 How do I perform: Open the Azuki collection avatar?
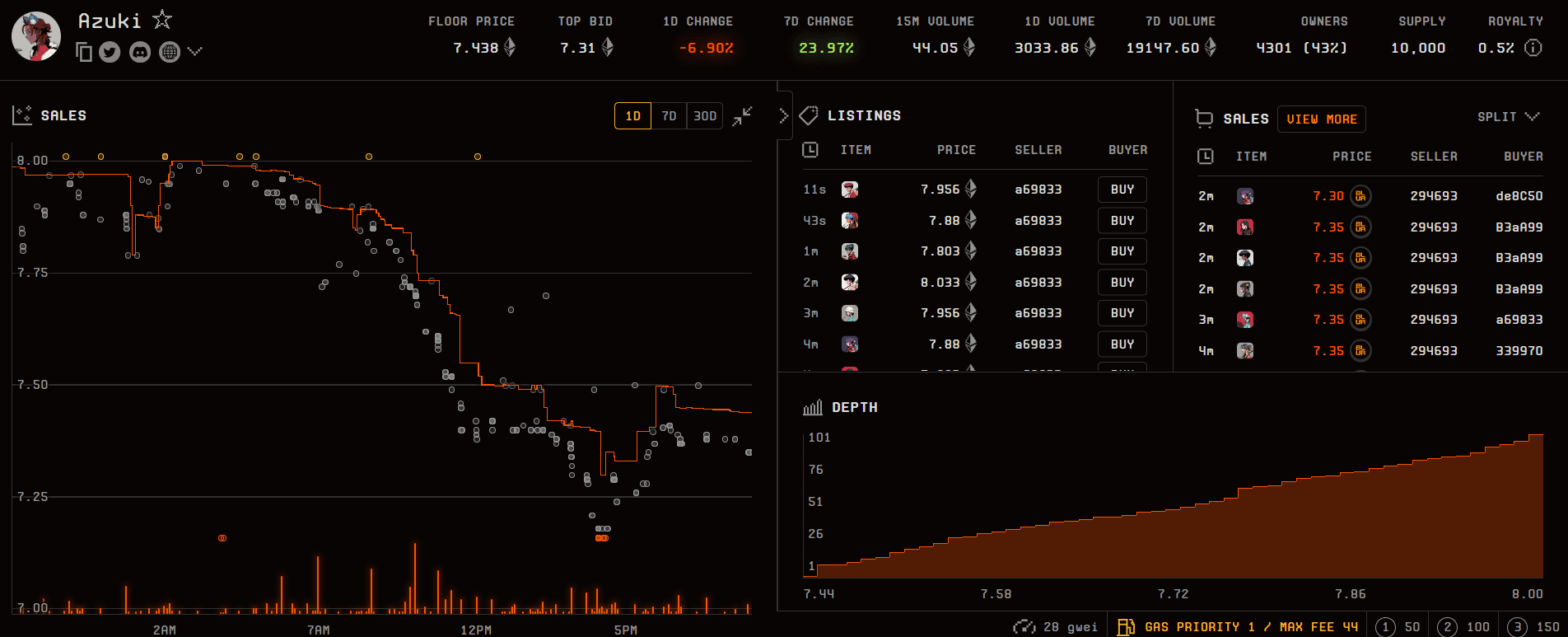[x=36, y=36]
